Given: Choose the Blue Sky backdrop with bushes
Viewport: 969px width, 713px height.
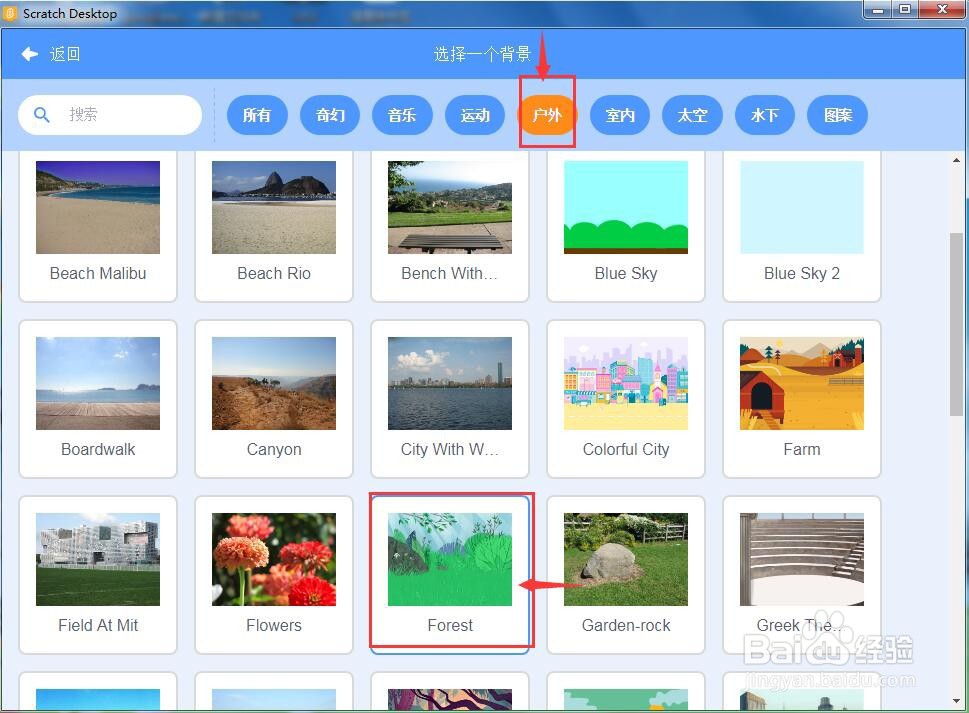Looking at the screenshot, I should (x=626, y=208).
